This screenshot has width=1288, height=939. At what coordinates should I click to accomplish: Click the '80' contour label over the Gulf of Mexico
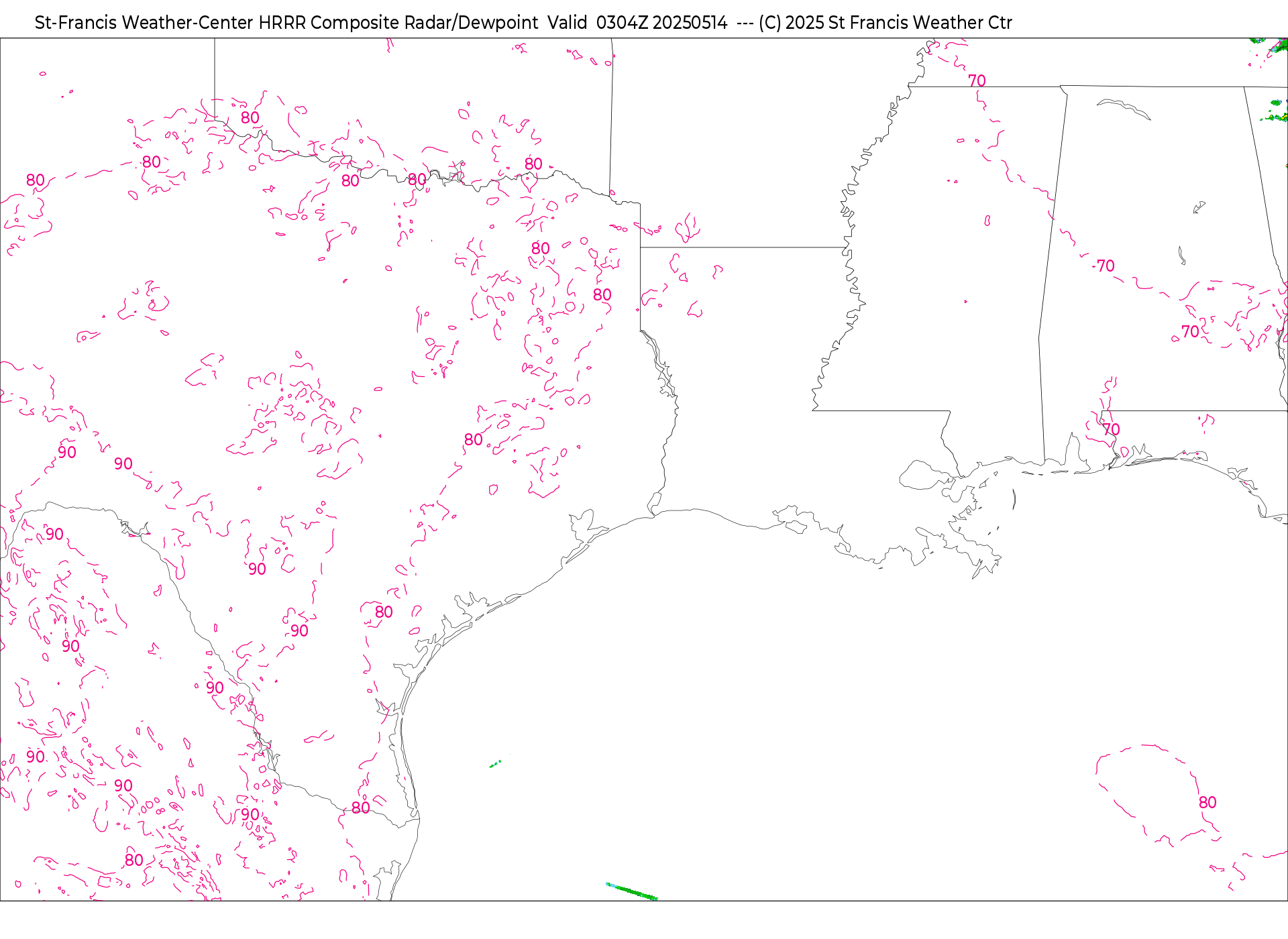[x=1207, y=802]
